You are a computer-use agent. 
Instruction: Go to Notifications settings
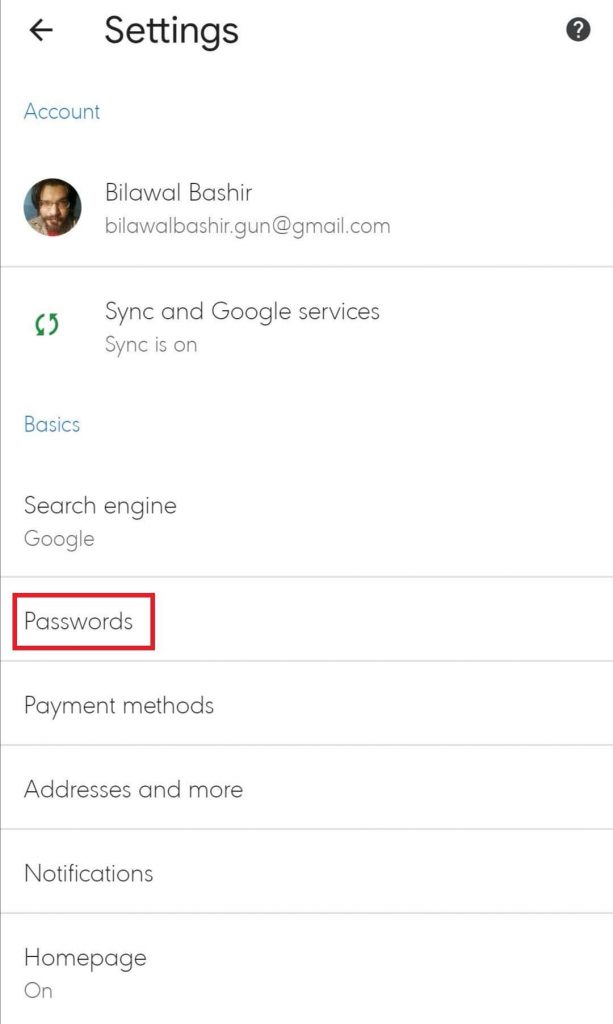point(89,873)
